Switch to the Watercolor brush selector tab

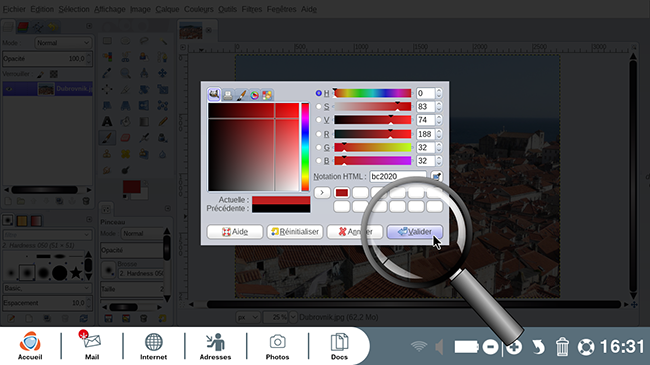241,95
